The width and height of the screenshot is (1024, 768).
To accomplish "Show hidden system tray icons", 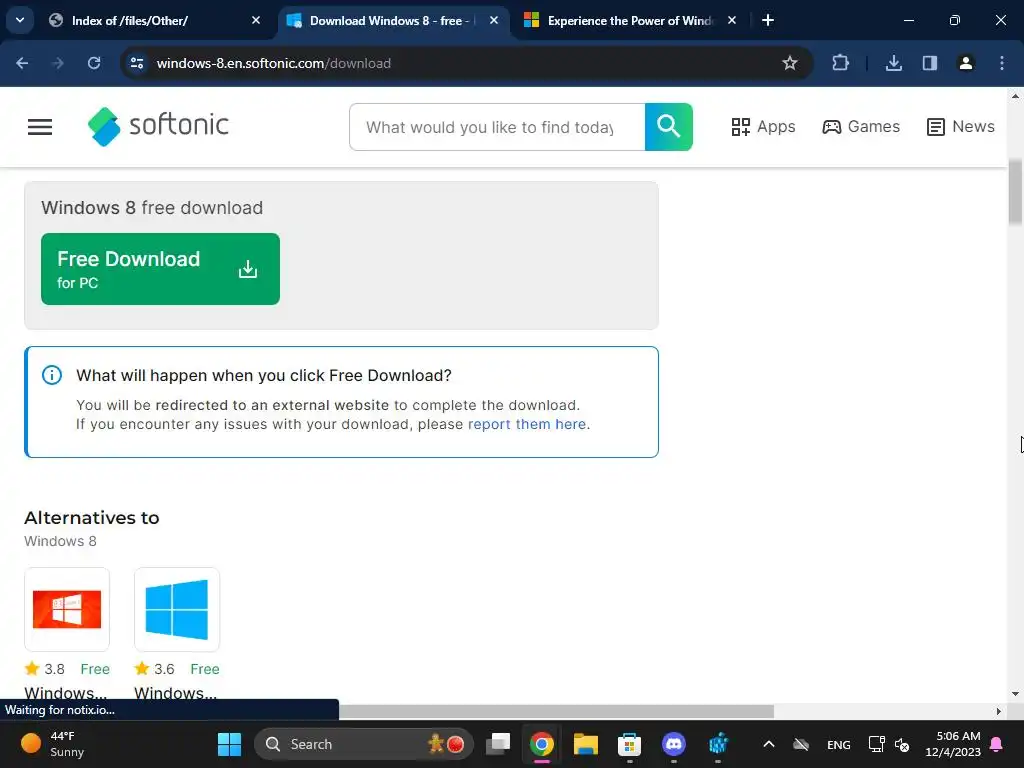I will pos(769,744).
